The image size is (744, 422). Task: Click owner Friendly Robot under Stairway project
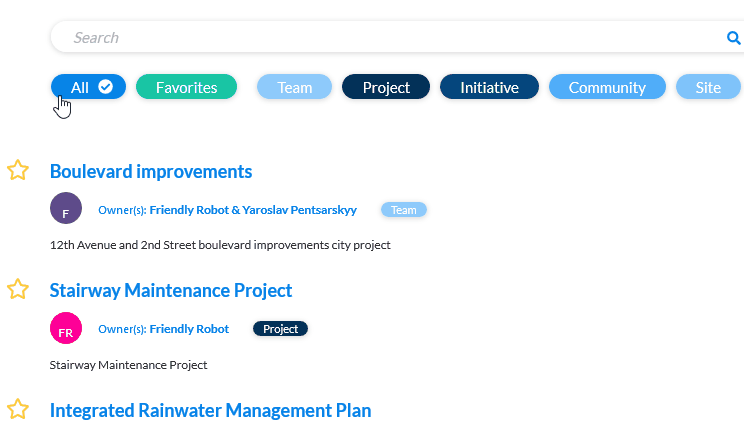coord(189,329)
